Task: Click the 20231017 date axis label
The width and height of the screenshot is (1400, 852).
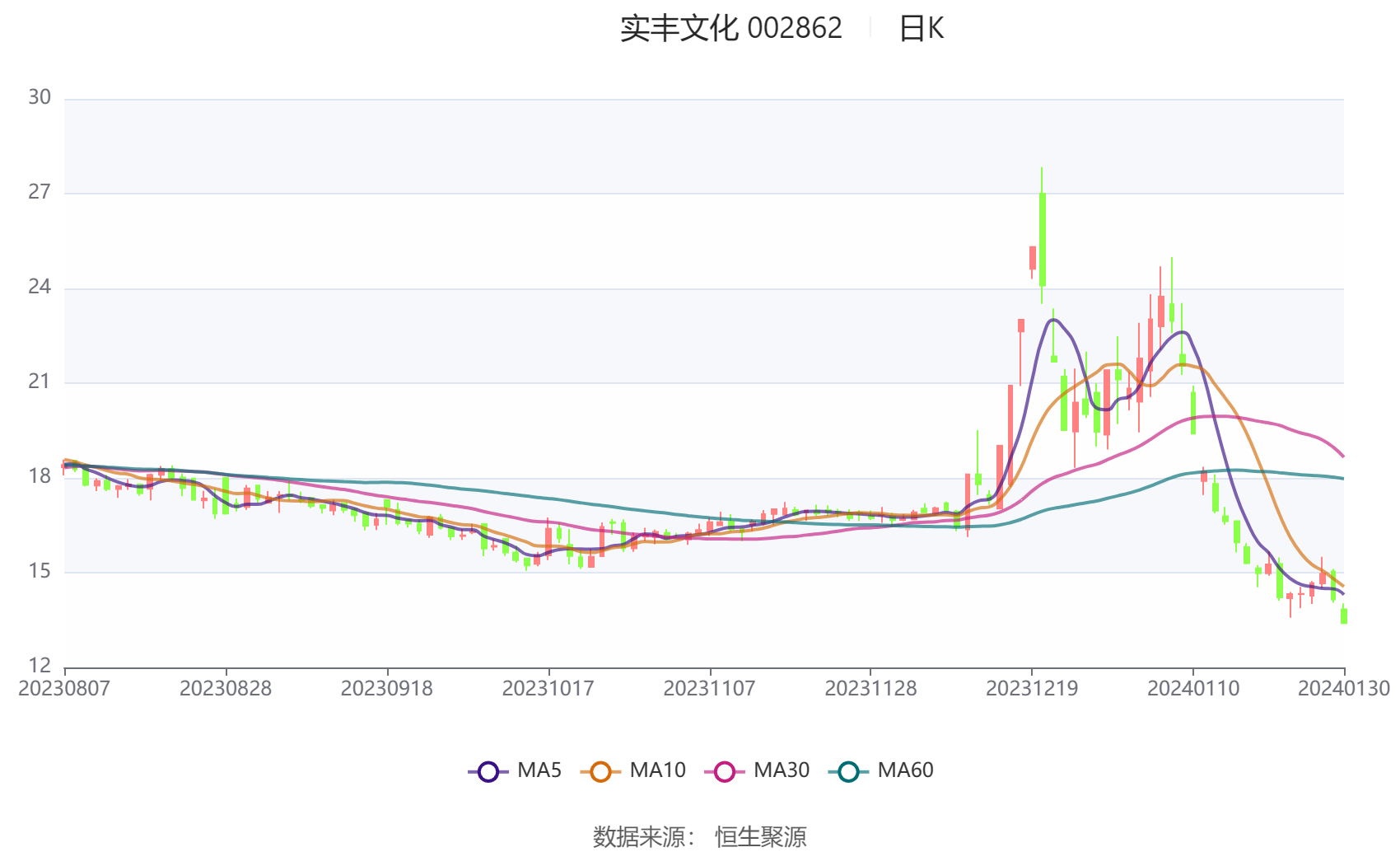Action: pyautogui.click(x=548, y=688)
